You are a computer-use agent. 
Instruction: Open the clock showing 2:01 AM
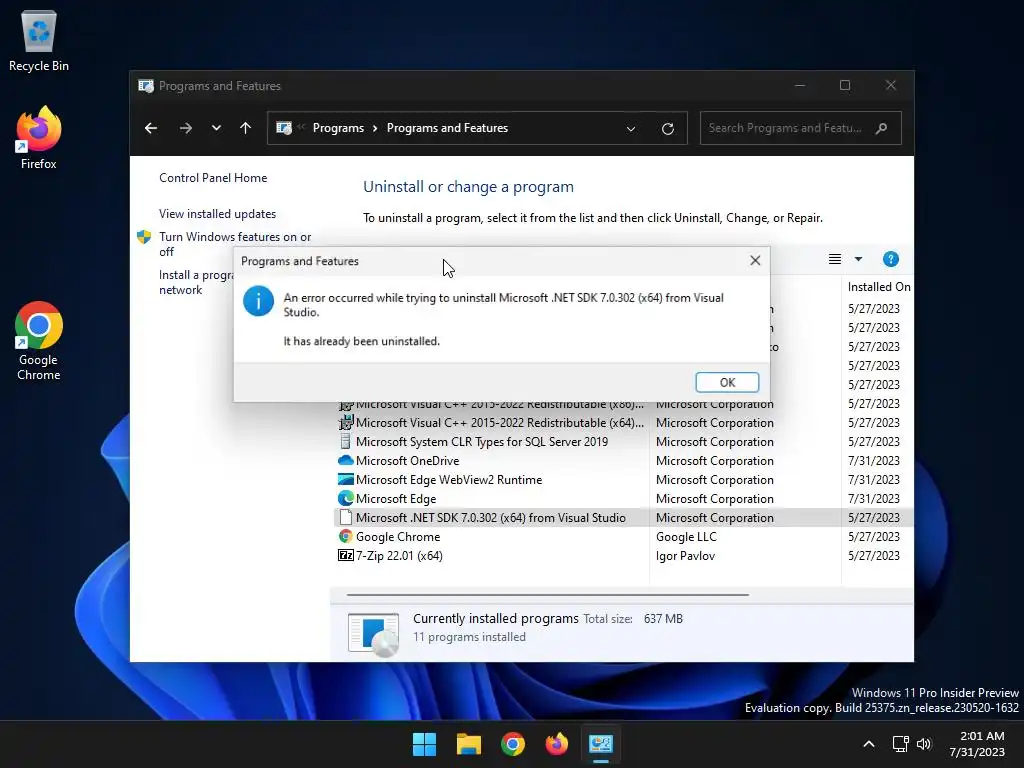977,744
